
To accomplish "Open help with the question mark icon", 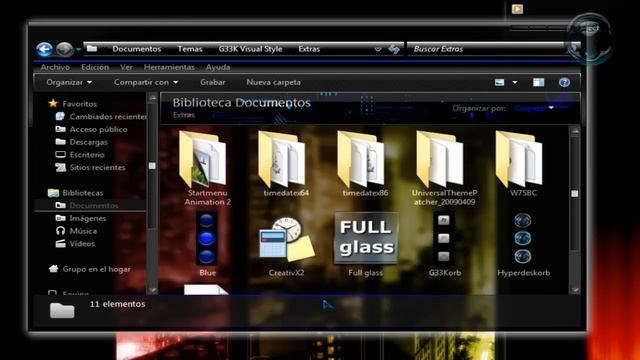I will tap(564, 82).
